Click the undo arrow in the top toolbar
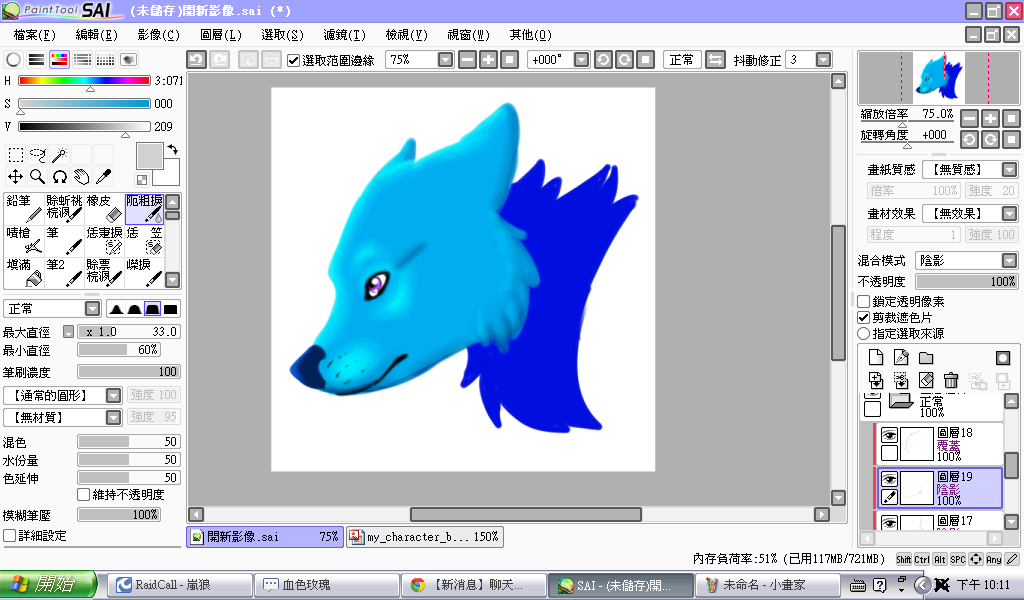 point(197,59)
